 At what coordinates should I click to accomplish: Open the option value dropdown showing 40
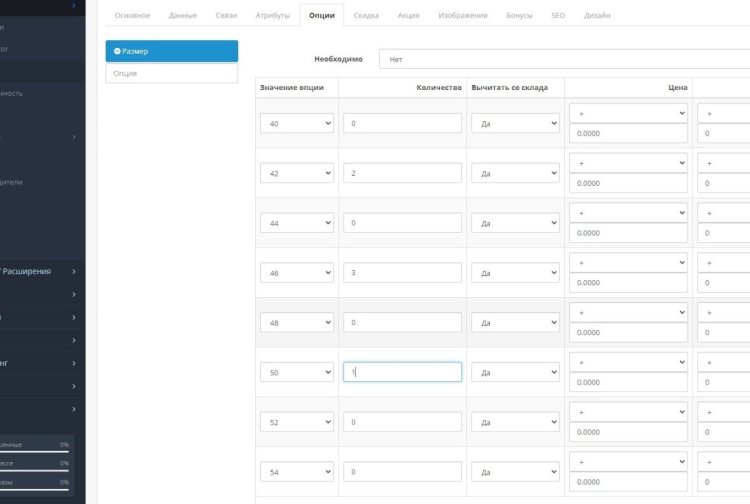[x=296, y=123]
